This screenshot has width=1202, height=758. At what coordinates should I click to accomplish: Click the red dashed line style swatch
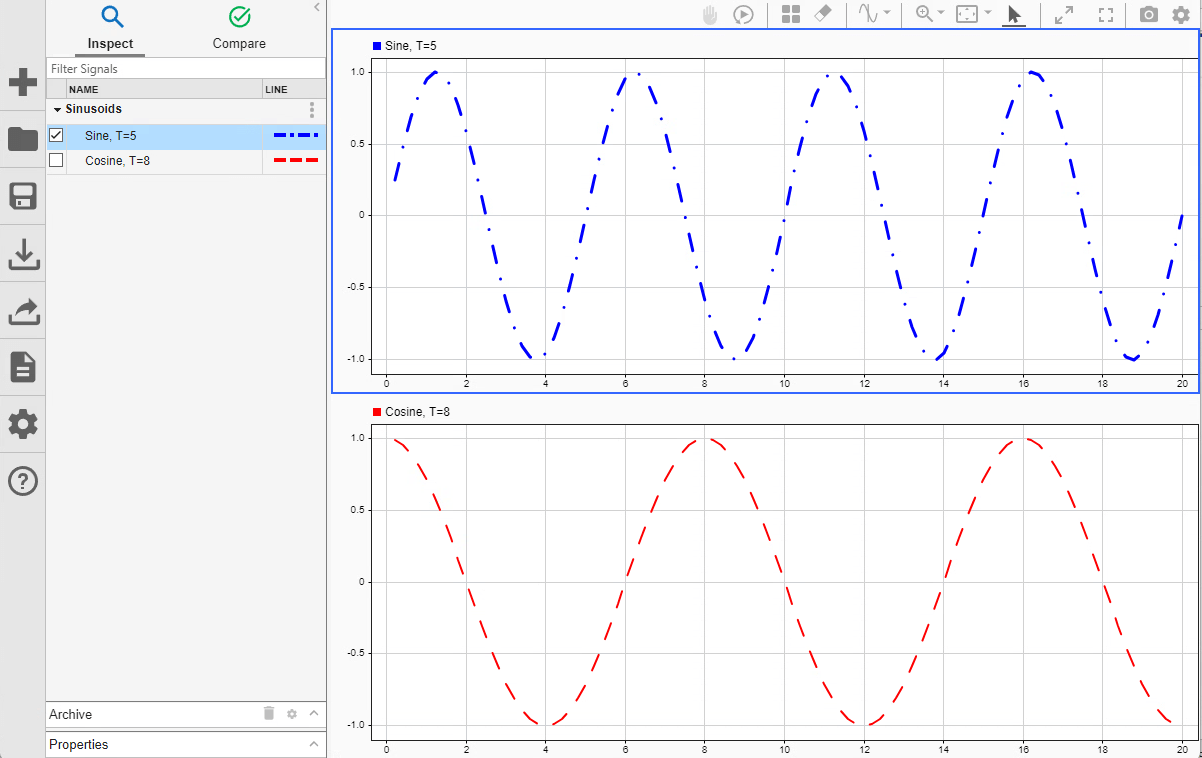tap(296, 160)
